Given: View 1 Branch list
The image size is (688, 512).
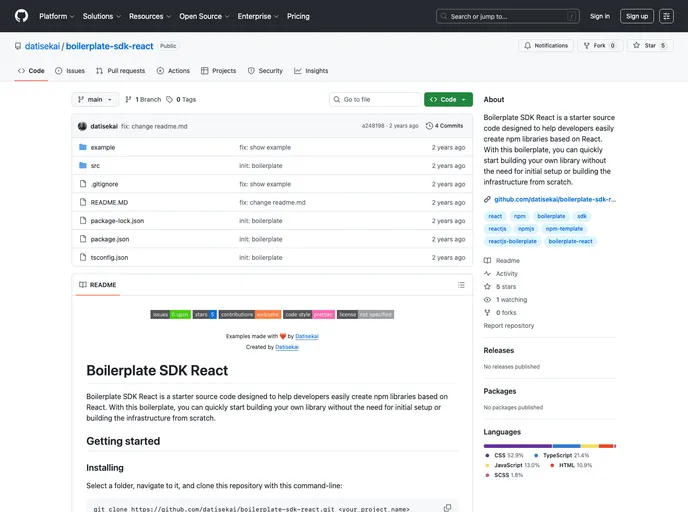Looking at the screenshot, I should pyautogui.click(x=143, y=100).
